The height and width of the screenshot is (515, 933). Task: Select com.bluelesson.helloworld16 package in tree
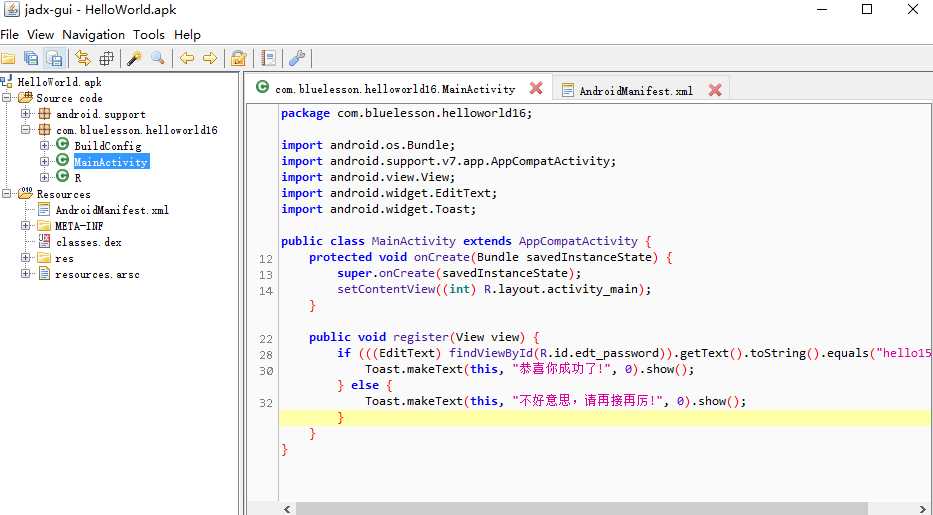pyautogui.click(x=137, y=130)
